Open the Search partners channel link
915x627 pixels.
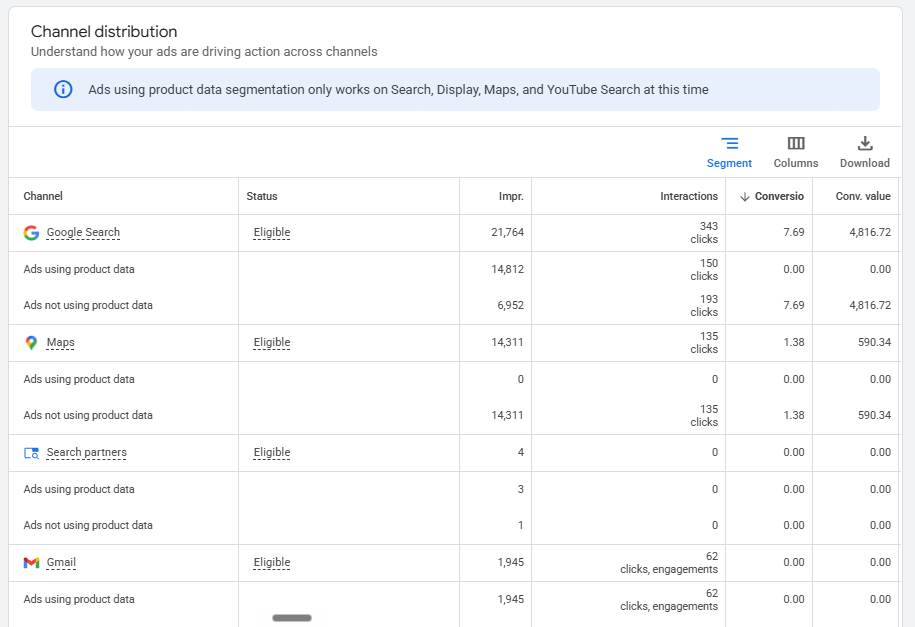pyautogui.click(x=86, y=452)
